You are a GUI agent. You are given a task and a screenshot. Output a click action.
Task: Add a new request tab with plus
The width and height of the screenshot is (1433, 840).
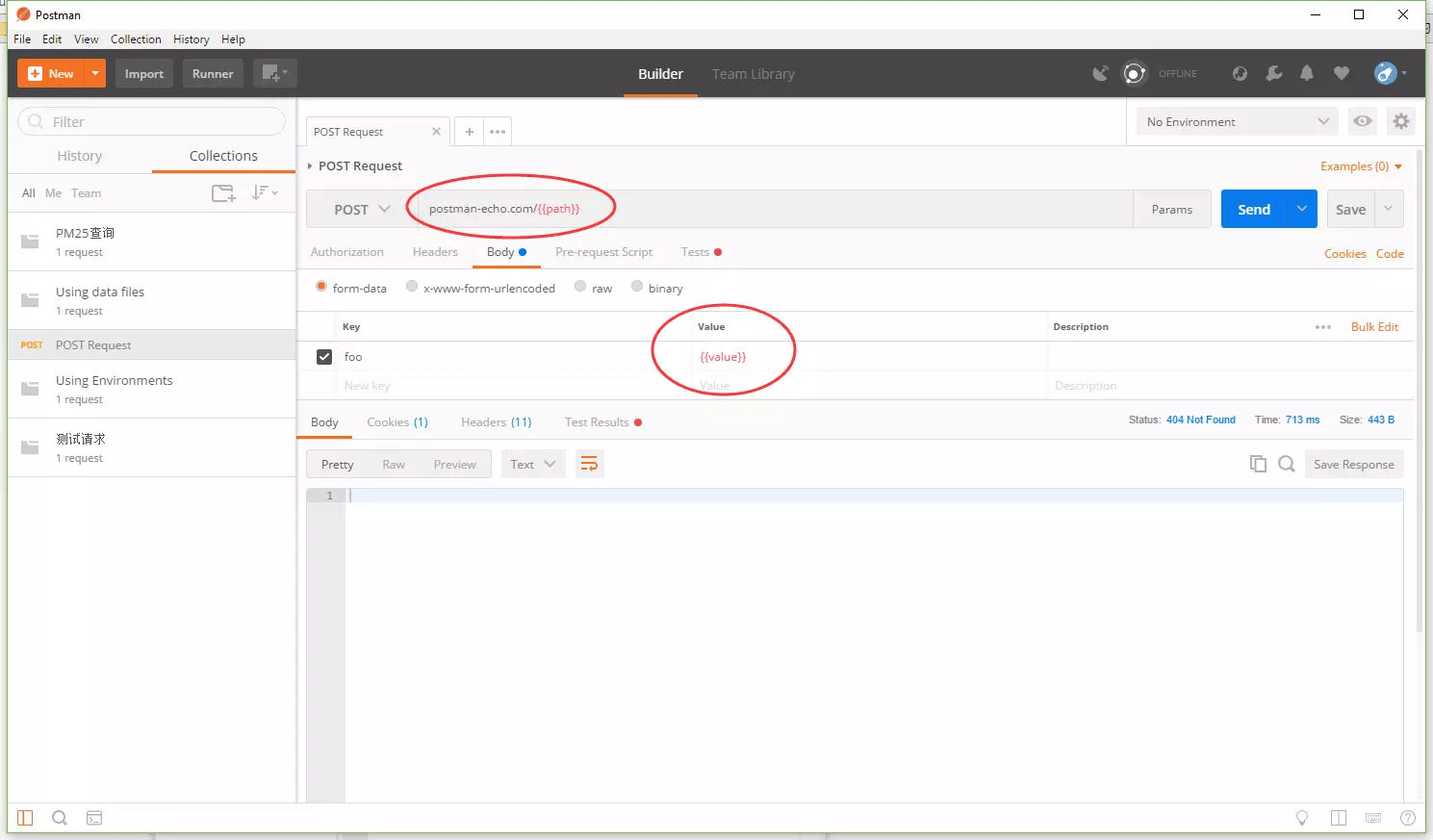(x=470, y=132)
